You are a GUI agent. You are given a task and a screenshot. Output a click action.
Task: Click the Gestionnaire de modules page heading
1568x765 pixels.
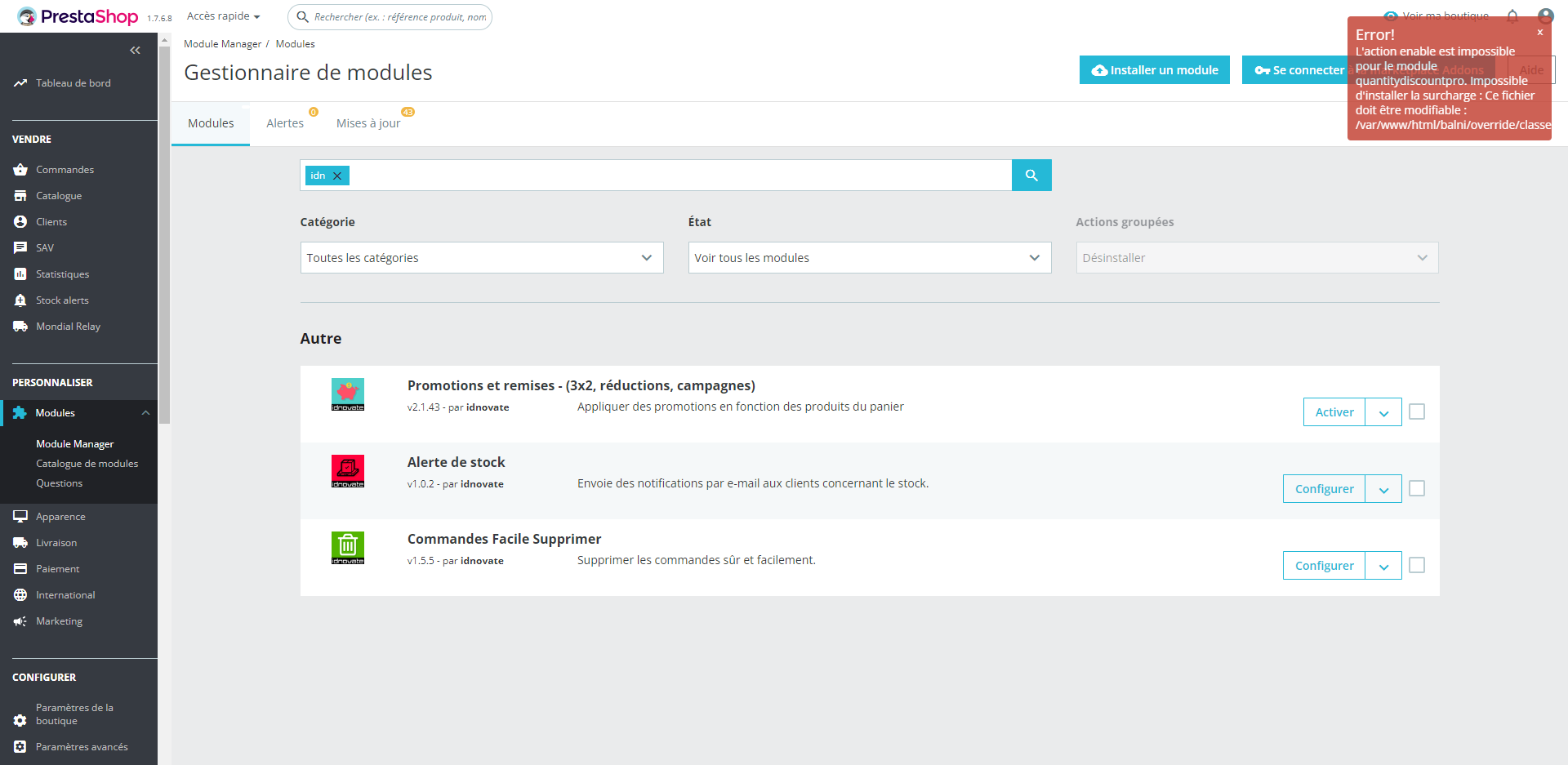click(309, 73)
